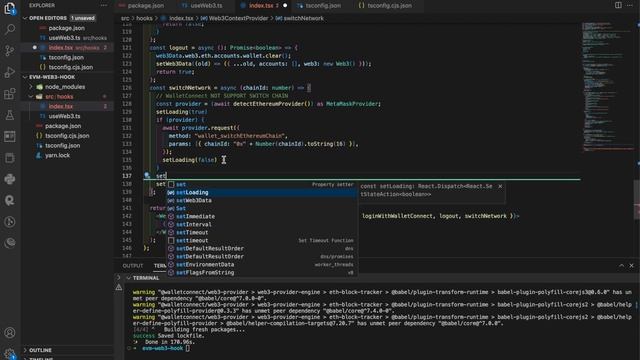Choose the setImmediate autocomplete suggestion
640x360 pixels.
click(x=261, y=216)
